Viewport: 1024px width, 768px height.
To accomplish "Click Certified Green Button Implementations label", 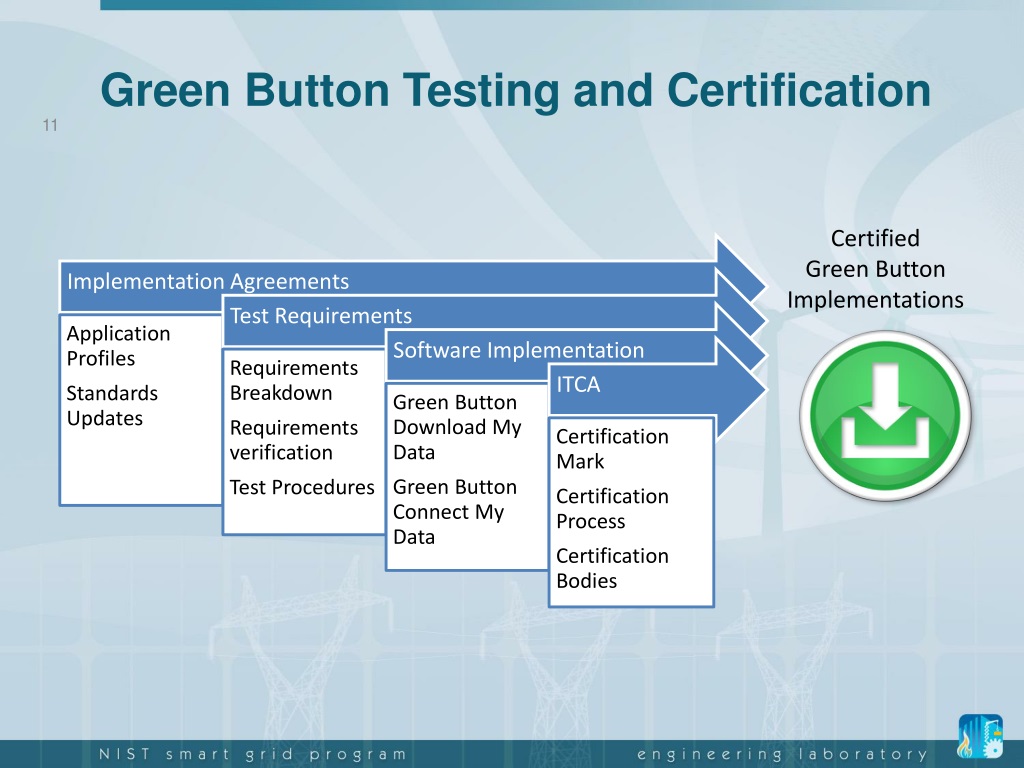I will (875, 269).
